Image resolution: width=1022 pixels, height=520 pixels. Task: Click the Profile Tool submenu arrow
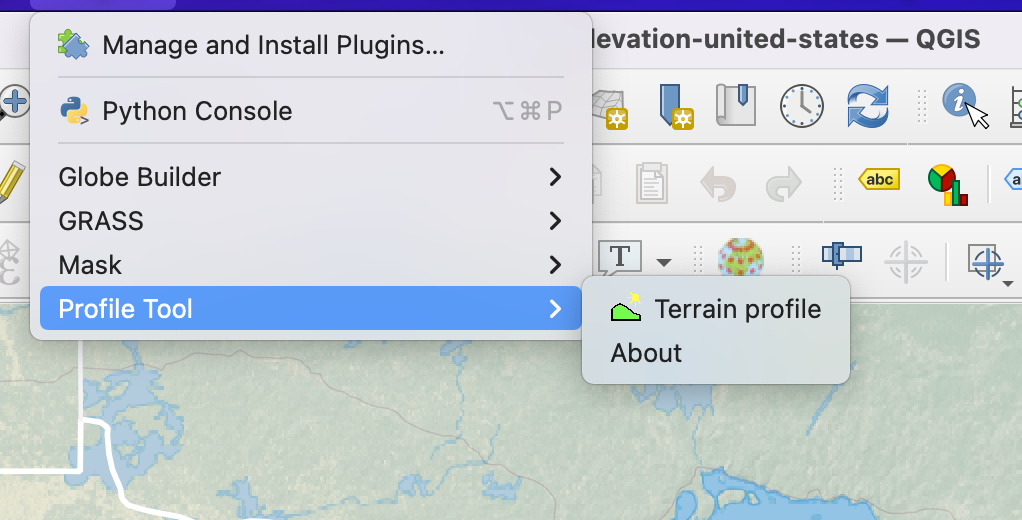[555, 308]
